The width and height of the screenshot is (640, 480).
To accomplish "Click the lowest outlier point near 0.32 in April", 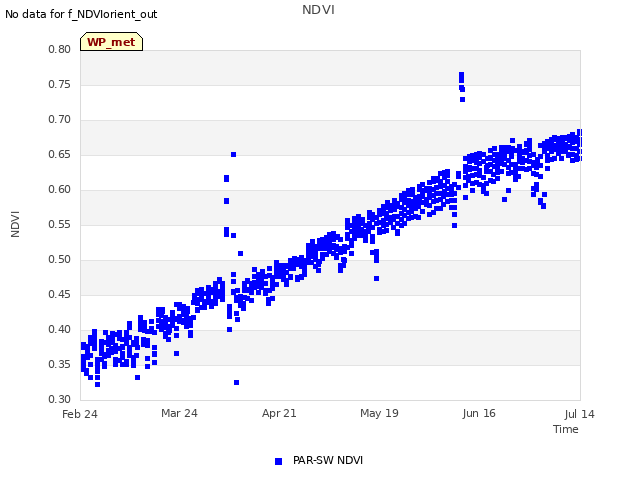I will 236,382.
